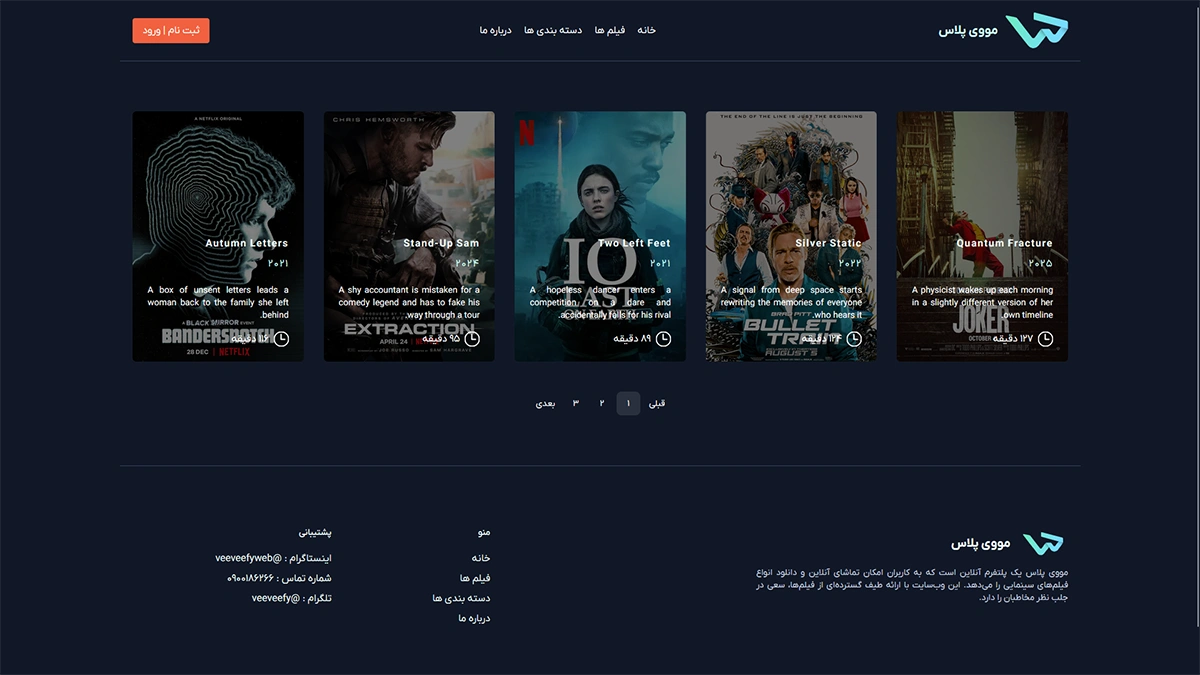Go to pagination page 3
This screenshot has height=675, width=1200.
[x=575, y=403]
